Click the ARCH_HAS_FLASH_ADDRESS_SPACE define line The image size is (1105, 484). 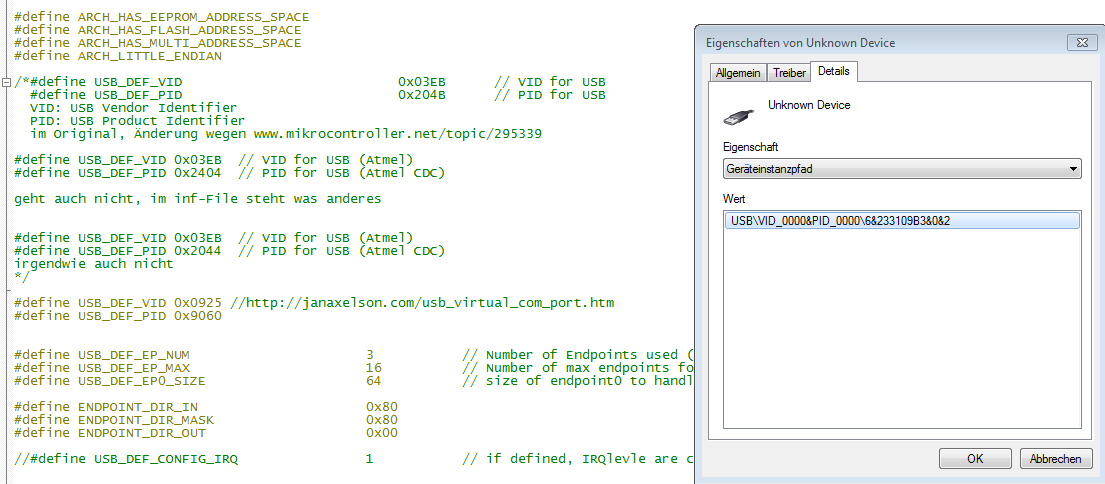[x=158, y=30]
